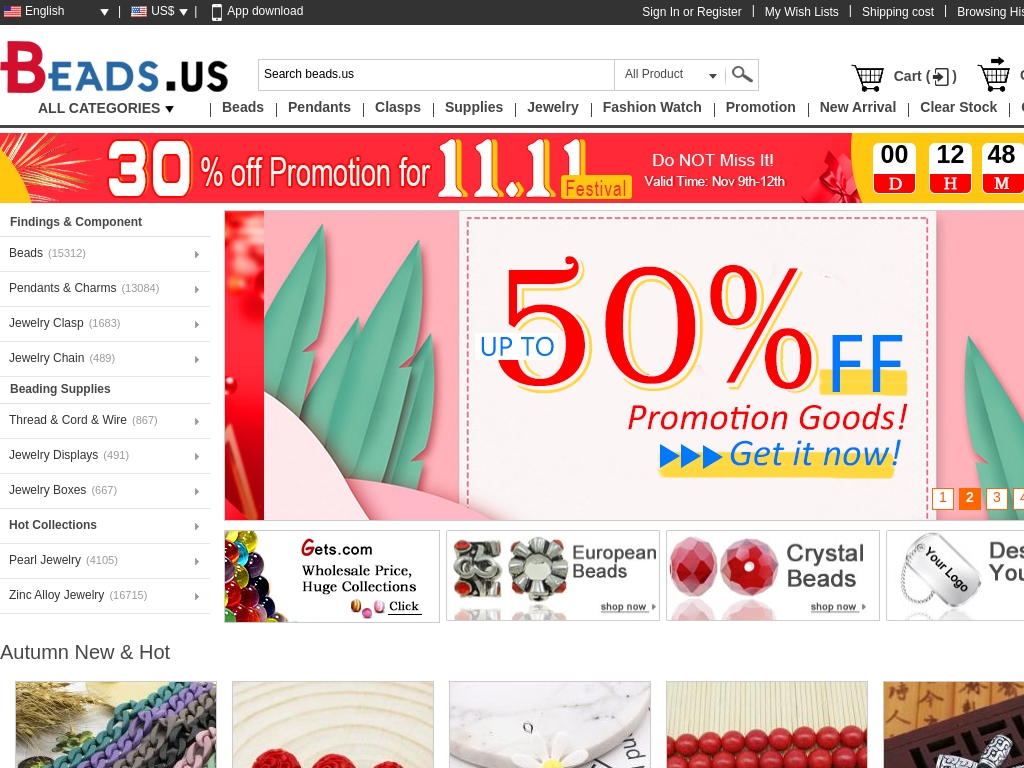This screenshot has height=768, width=1024.
Task: Click the Sign In or Register link
Action: point(692,12)
